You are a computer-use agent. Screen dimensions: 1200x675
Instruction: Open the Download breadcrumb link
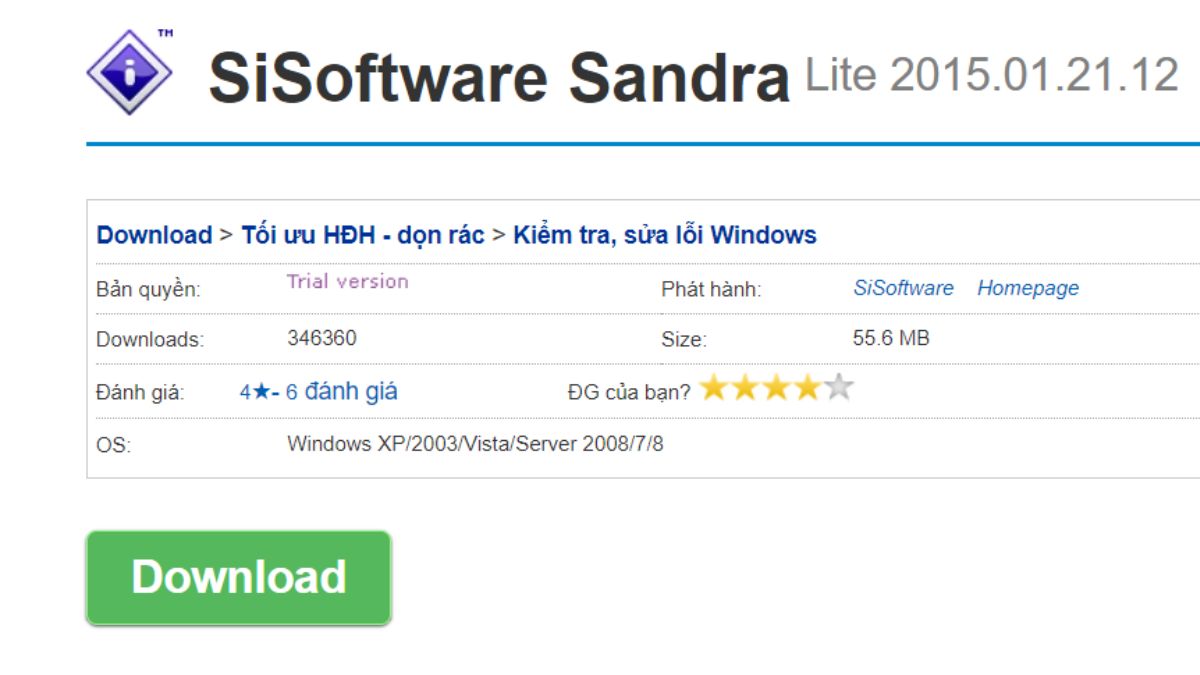click(x=154, y=235)
